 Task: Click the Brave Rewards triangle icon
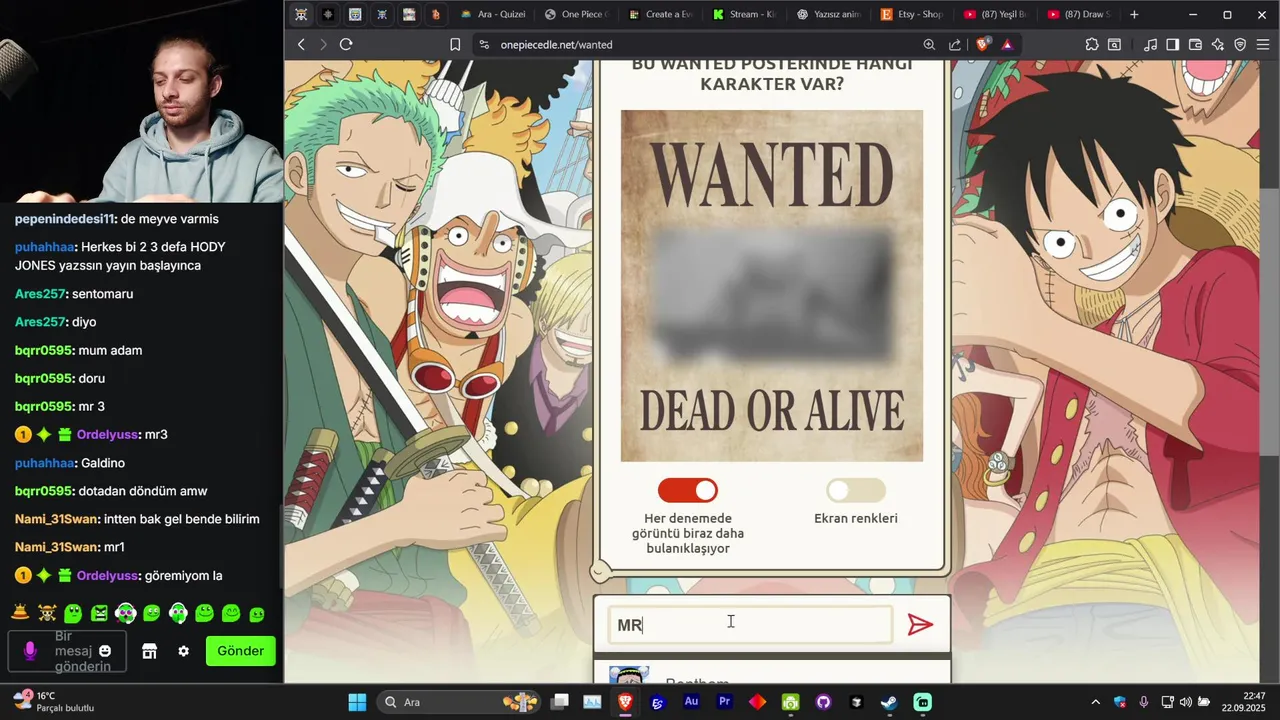coord(1007,44)
